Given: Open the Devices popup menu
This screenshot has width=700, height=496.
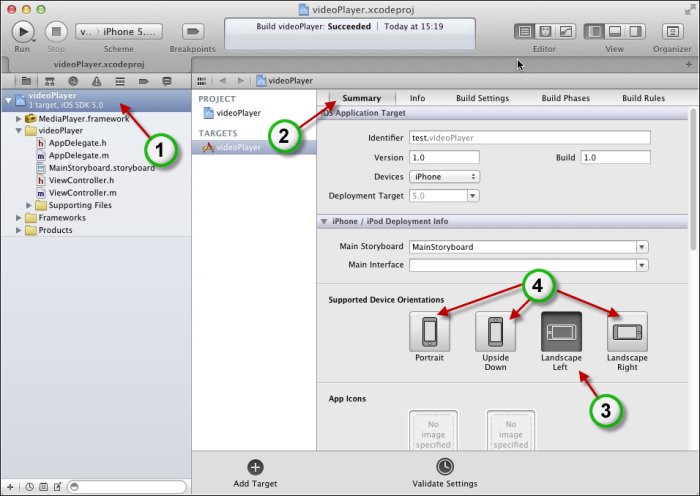Looking at the screenshot, I should pyautogui.click(x=445, y=177).
